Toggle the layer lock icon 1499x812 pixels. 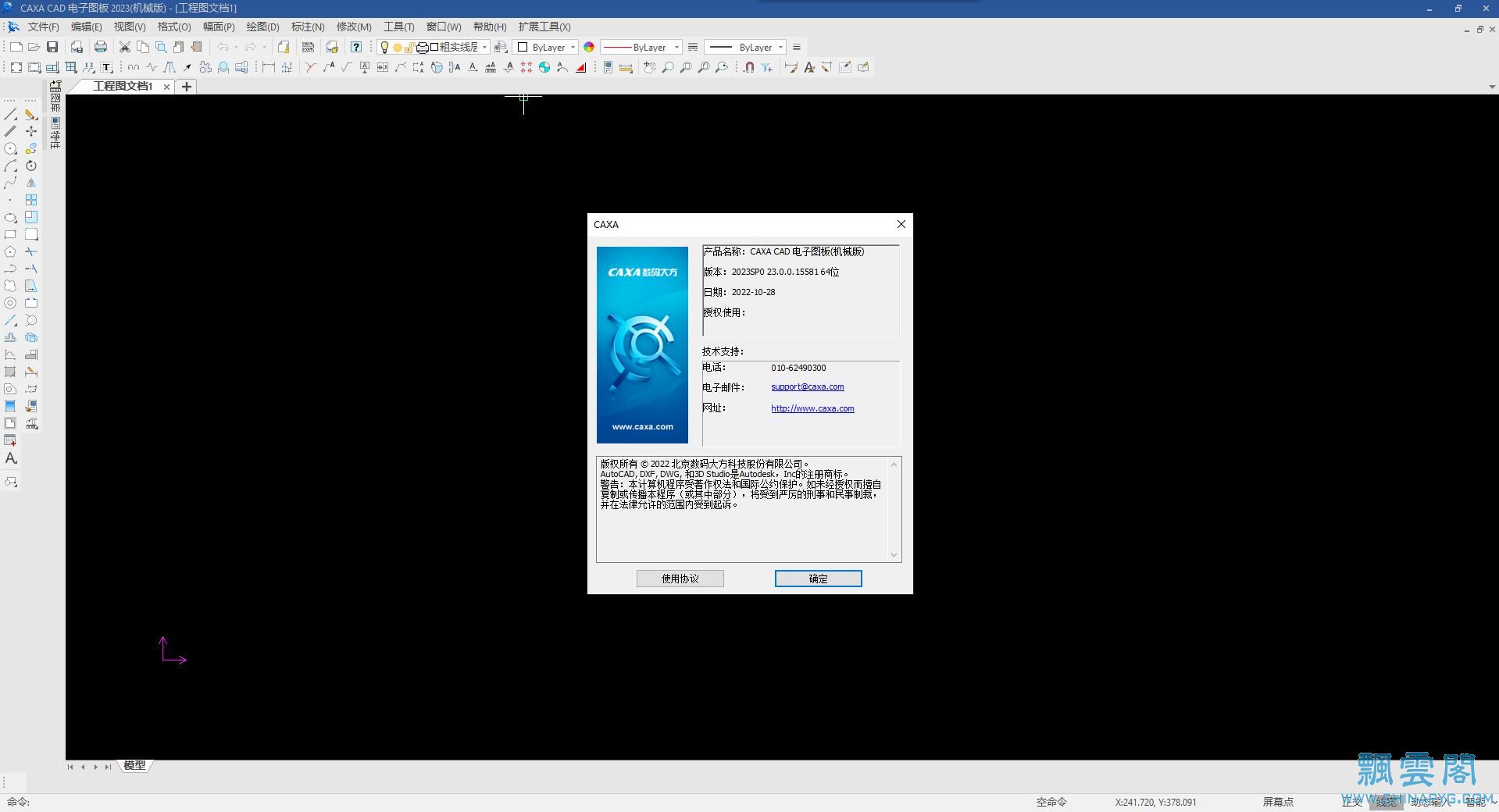point(409,47)
